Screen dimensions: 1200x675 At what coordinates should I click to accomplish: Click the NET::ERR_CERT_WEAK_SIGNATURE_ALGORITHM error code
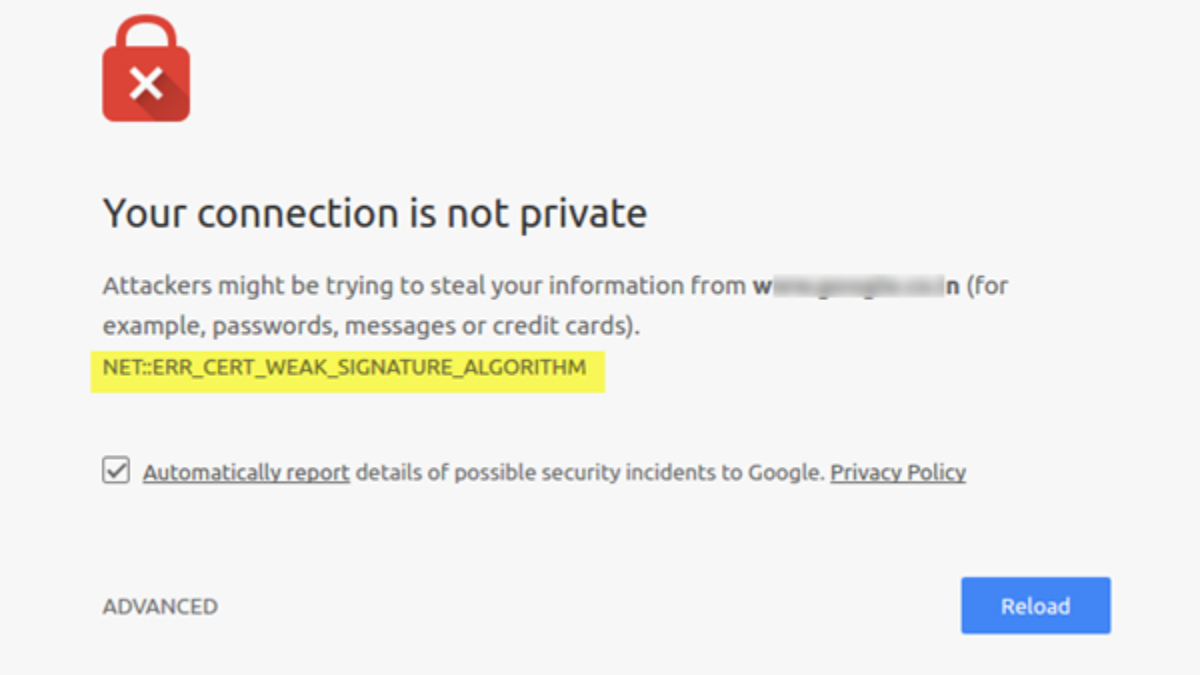(345, 368)
